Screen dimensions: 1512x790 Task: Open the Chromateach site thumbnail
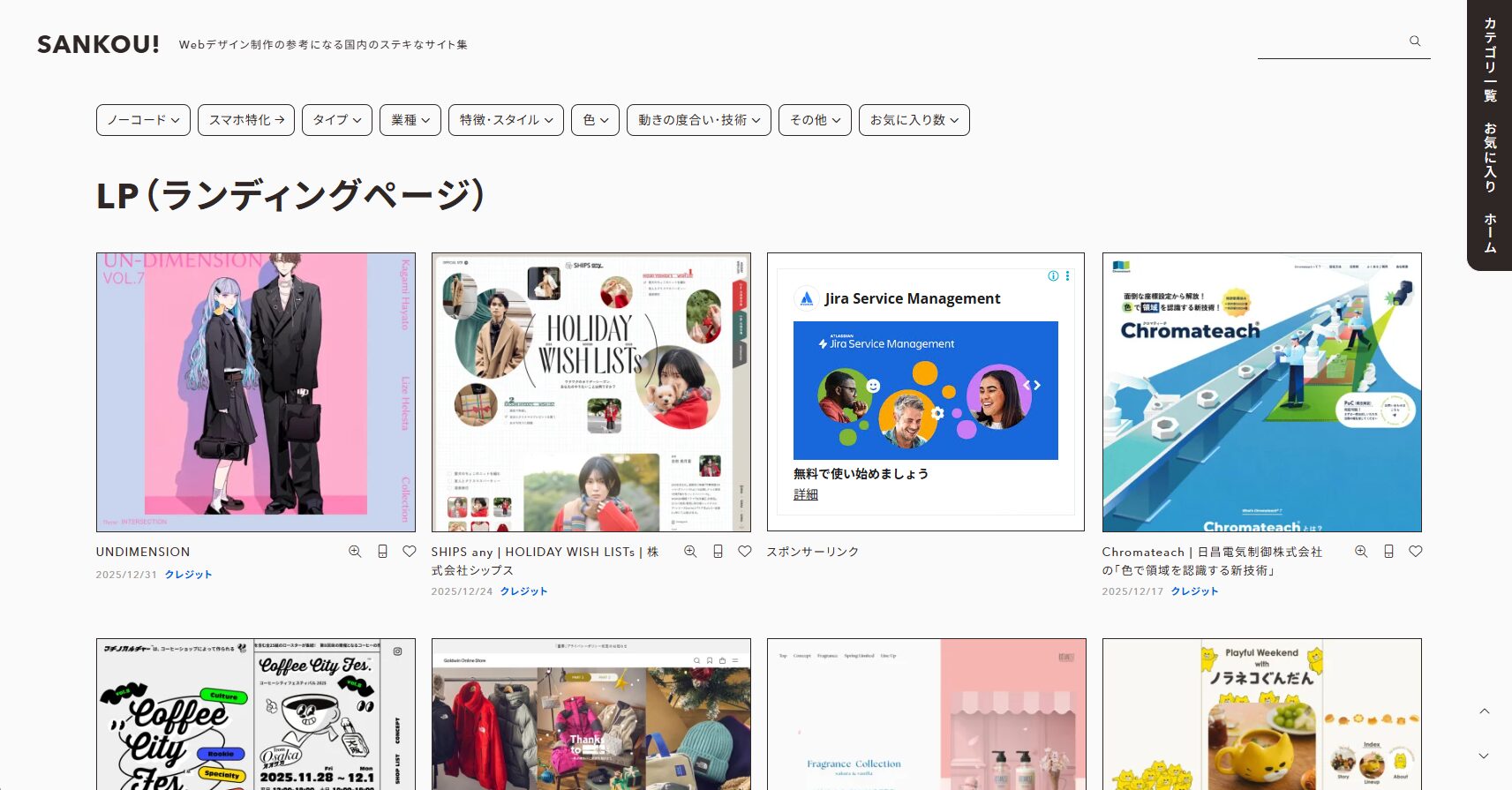(x=1261, y=393)
